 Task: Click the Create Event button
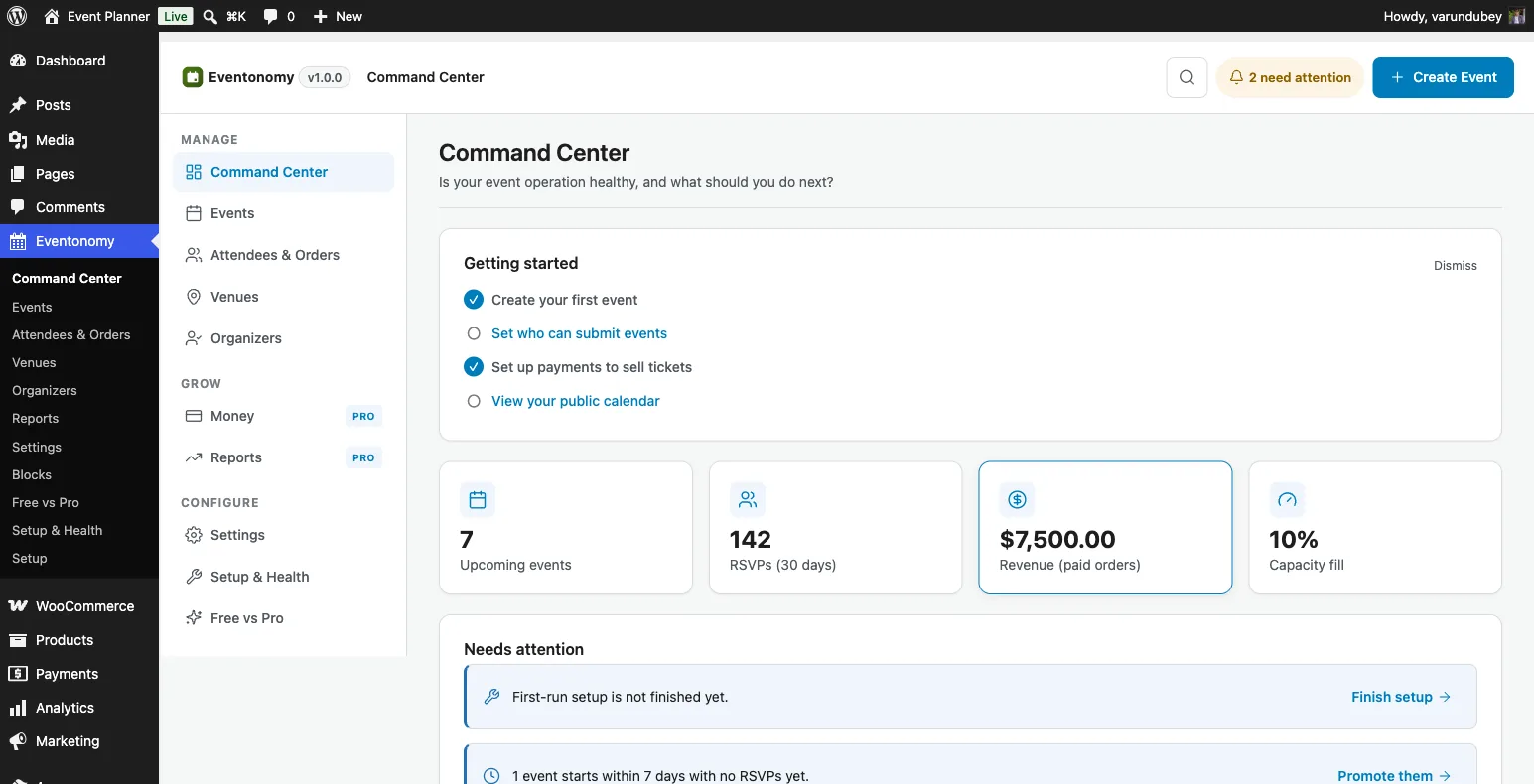tap(1443, 77)
